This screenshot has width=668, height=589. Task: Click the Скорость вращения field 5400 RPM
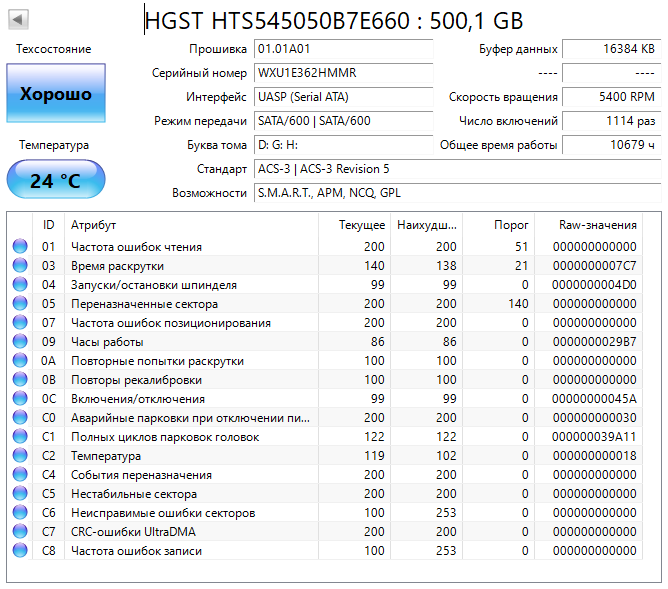pyautogui.click(x=612, y=97)
